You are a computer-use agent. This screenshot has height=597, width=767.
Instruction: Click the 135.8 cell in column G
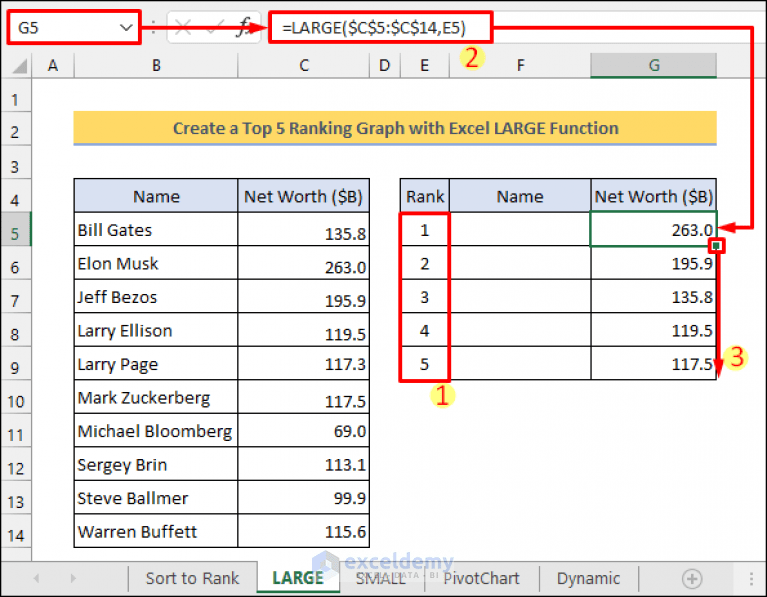click(x=654, y=297)
